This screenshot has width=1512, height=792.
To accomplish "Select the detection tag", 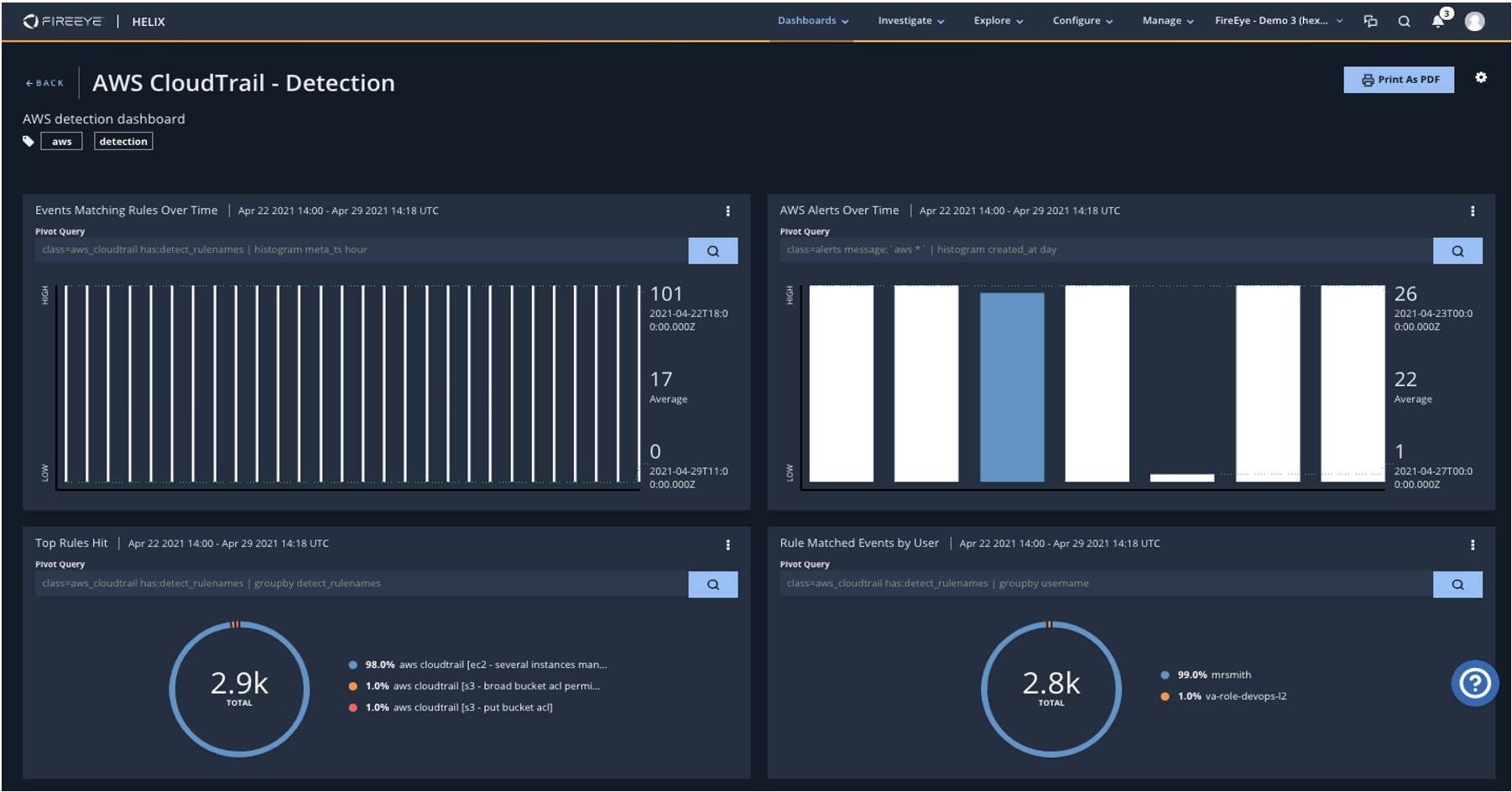I will 123,141.
